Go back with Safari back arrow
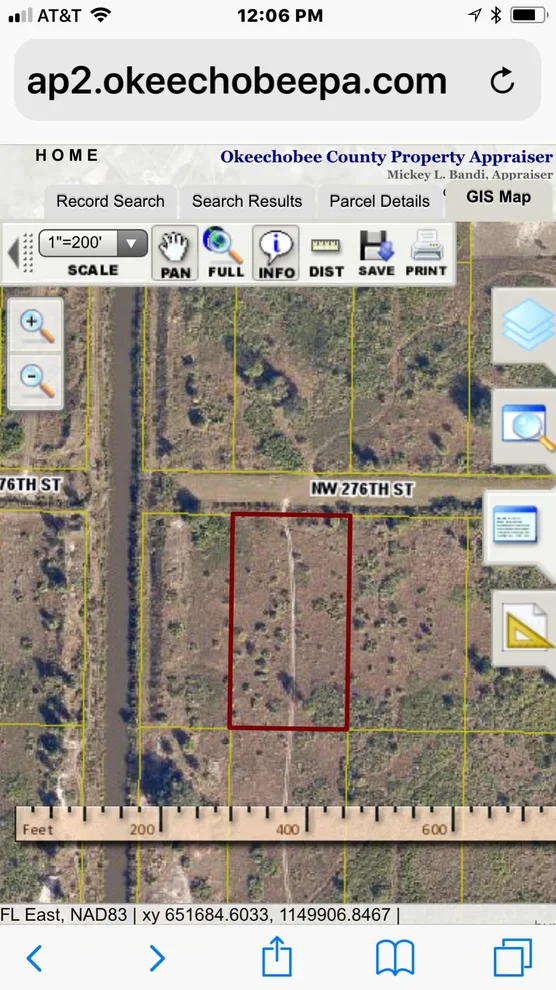The width and height of the screenshot is (556, 990). point(35,958)
